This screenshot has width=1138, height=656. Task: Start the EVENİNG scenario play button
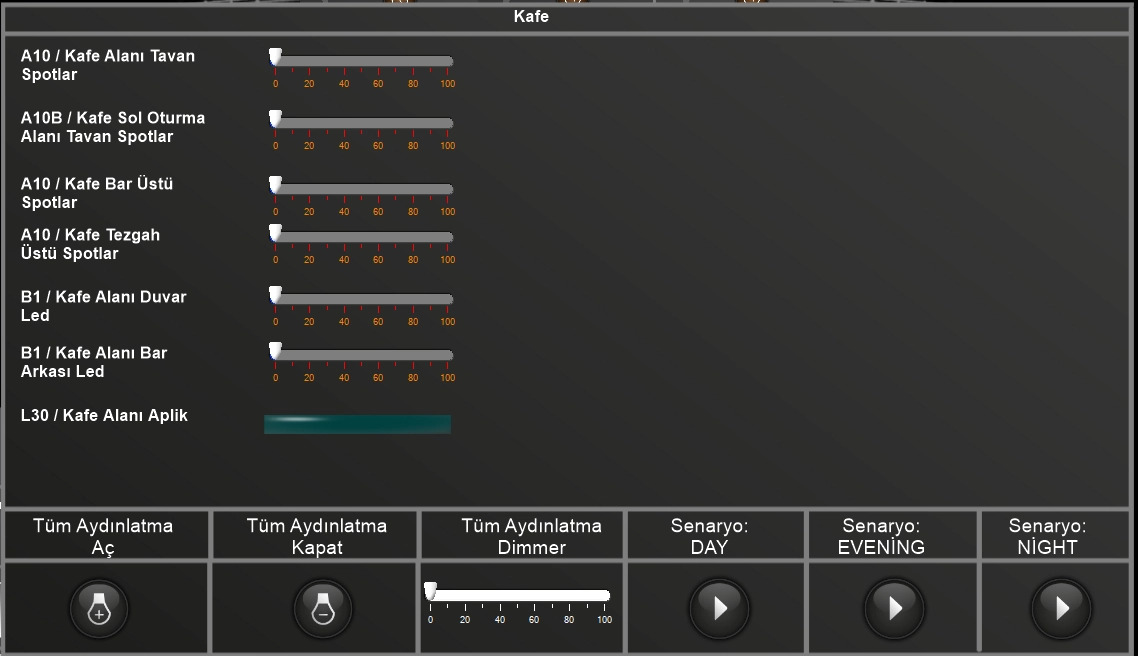[894, 607]
